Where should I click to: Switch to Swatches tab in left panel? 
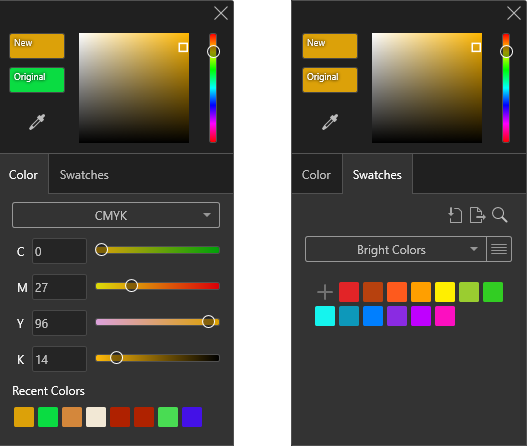84,175
